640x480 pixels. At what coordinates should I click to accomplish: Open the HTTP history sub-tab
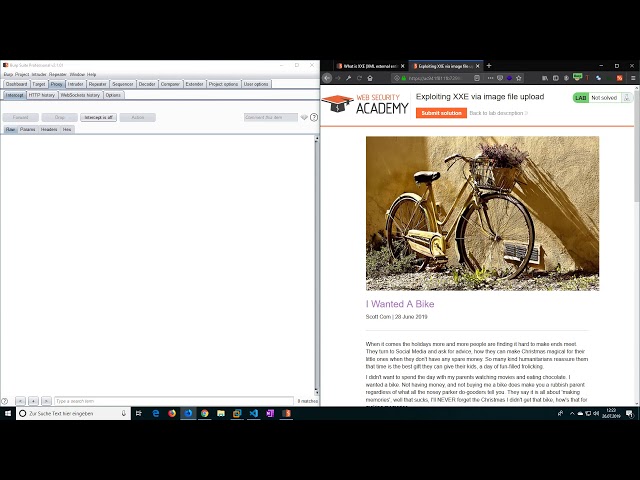42,95
